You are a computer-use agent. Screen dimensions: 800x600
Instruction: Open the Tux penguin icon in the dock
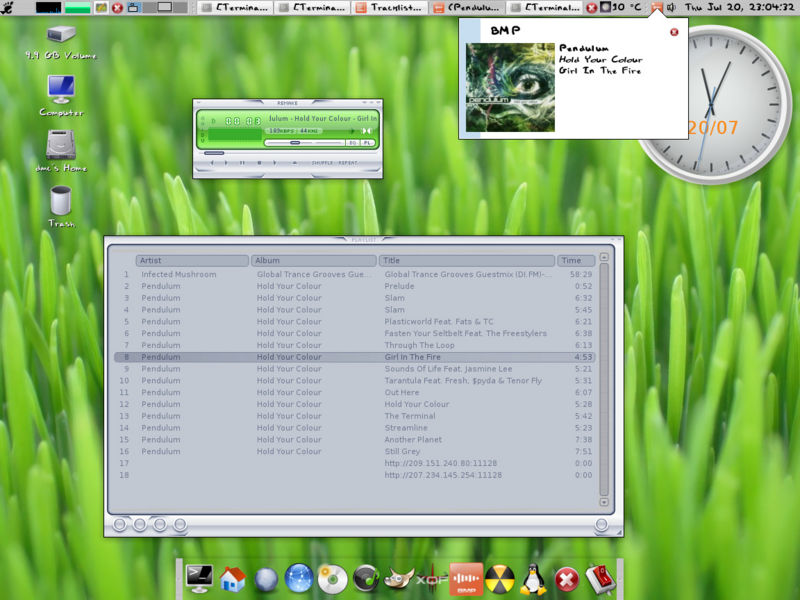click(x=533, y=579)
